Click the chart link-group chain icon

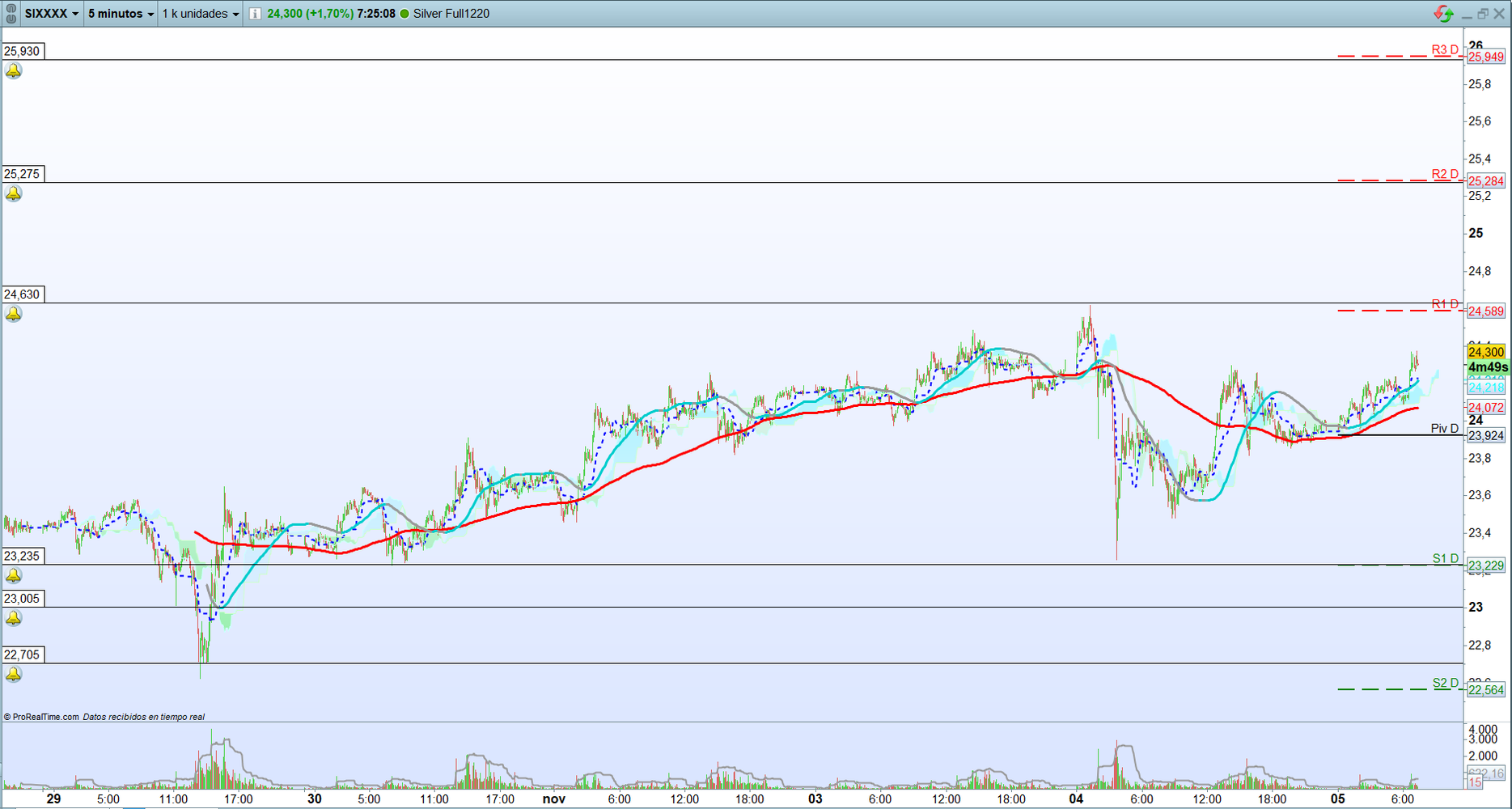[x=11, y=13]
